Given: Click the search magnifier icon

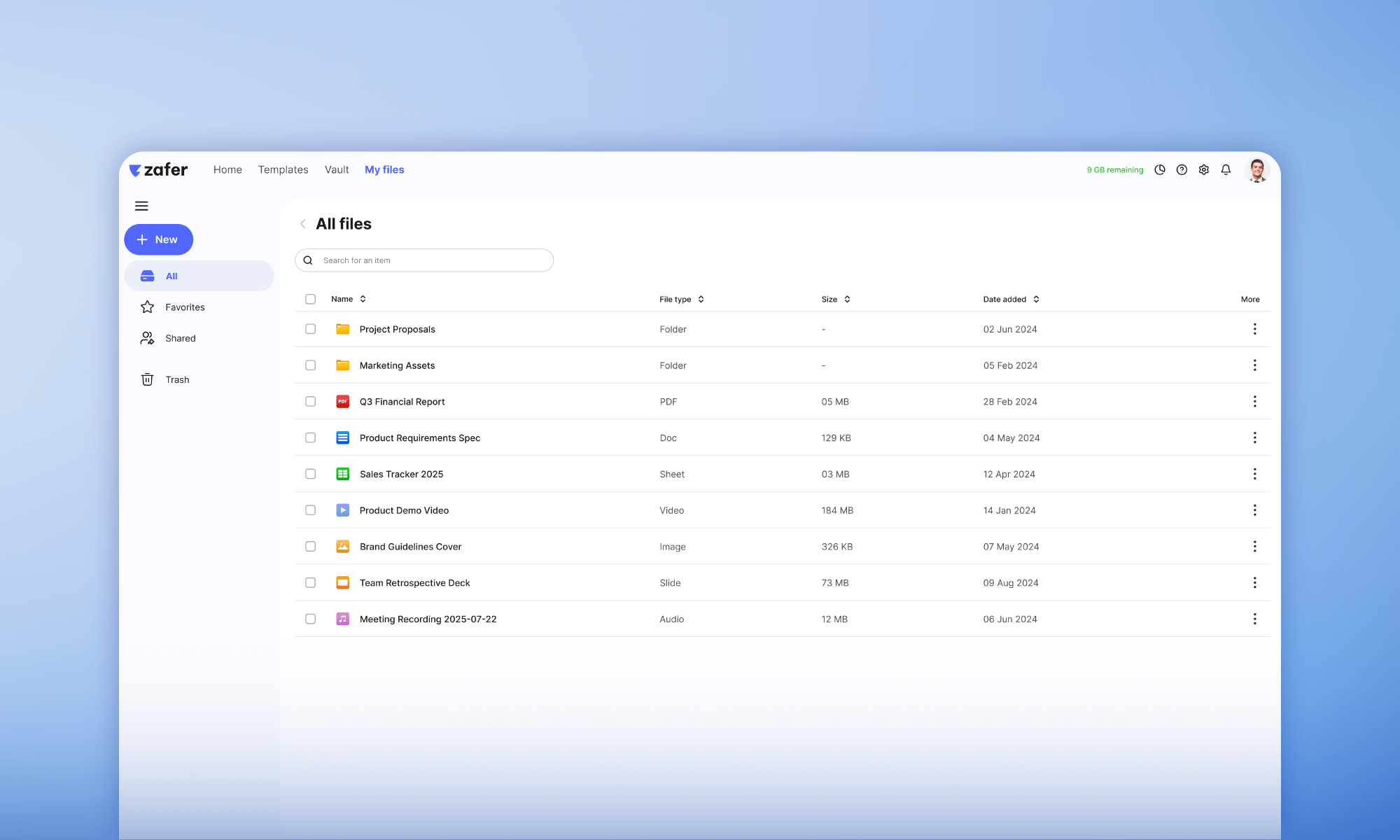Looking at the screenshot, I should tap(308, 260).
